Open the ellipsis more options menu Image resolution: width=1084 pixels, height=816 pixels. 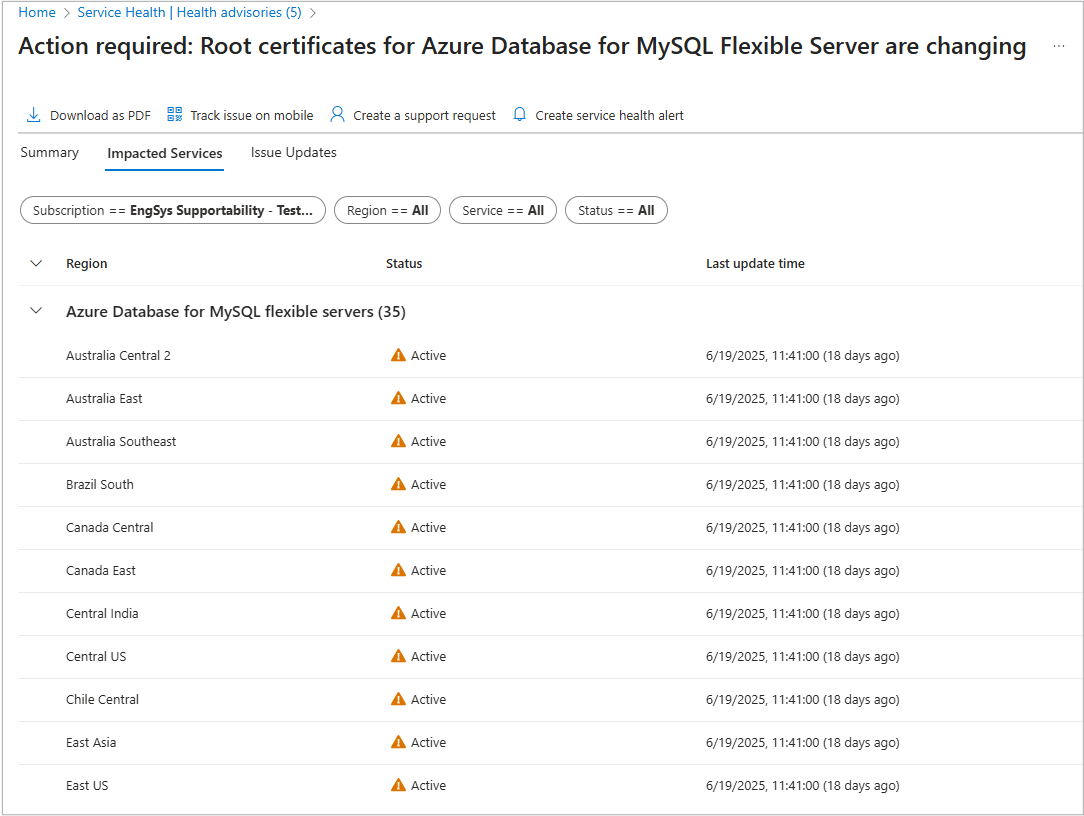coord(1059,47)
